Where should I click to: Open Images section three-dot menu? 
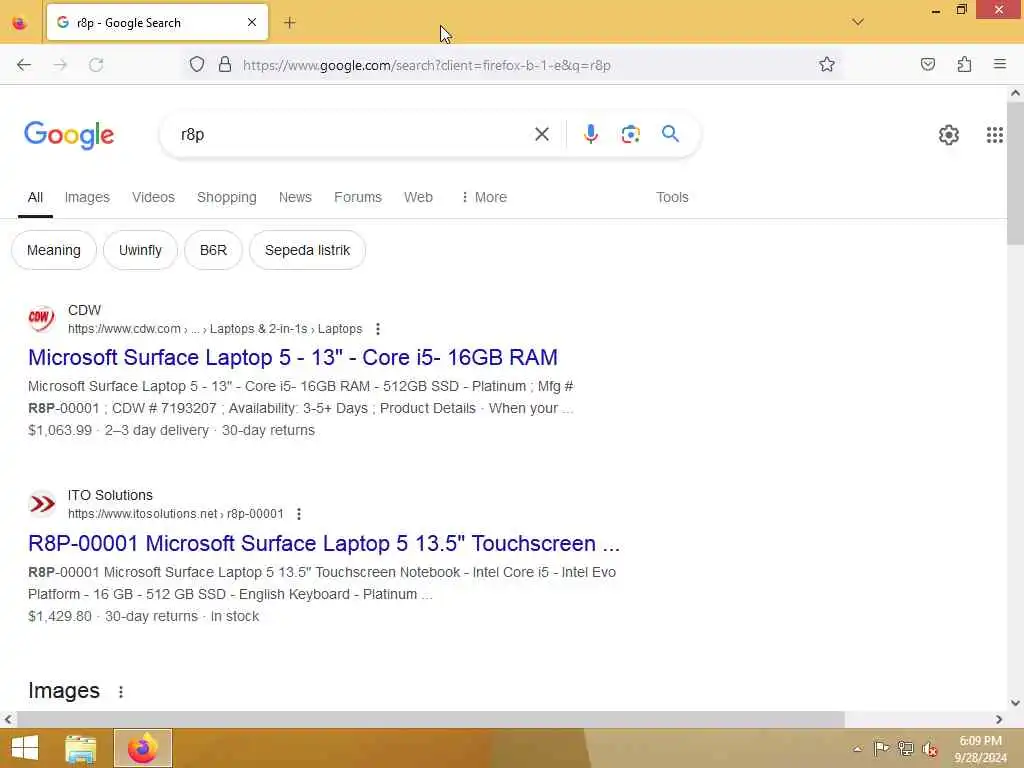[x=121, y=692]
